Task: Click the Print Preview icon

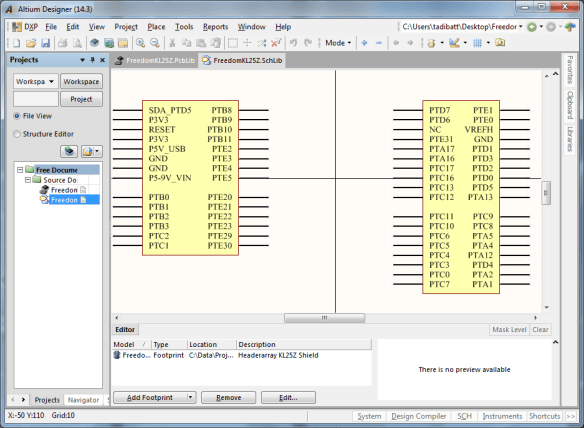Action: 77,43
